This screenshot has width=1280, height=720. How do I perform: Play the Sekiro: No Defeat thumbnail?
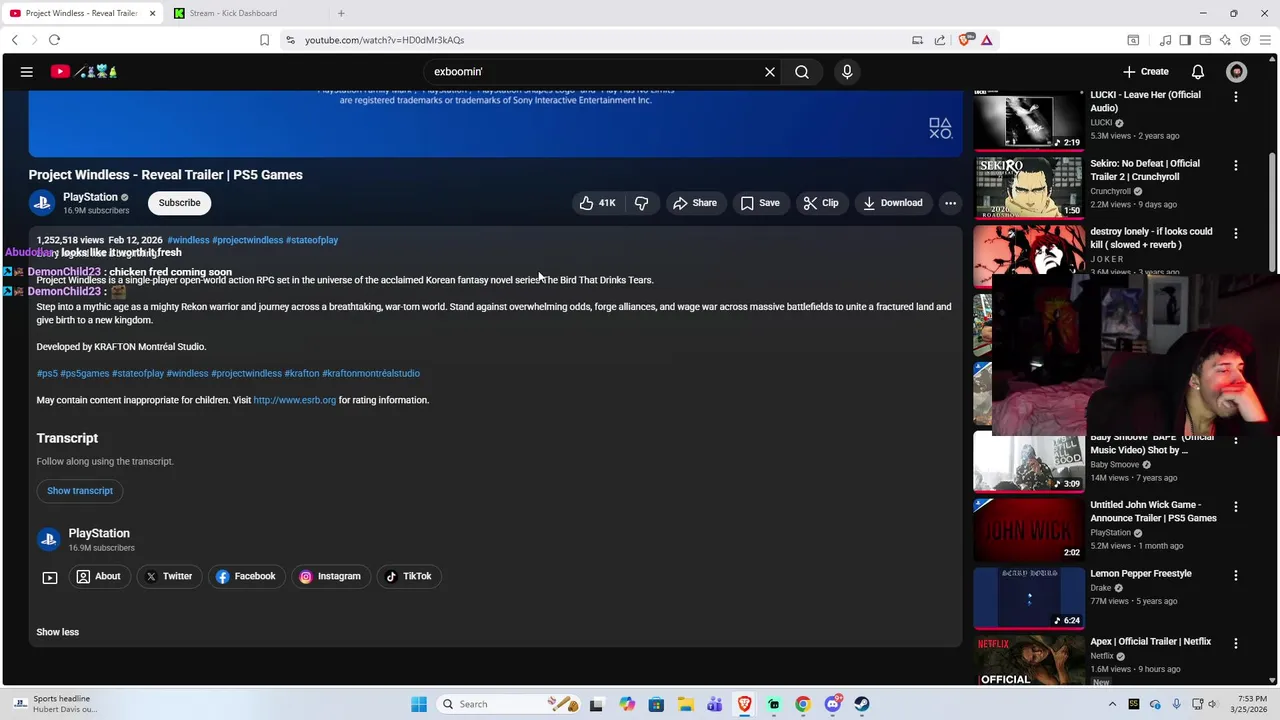(1029, 187)
